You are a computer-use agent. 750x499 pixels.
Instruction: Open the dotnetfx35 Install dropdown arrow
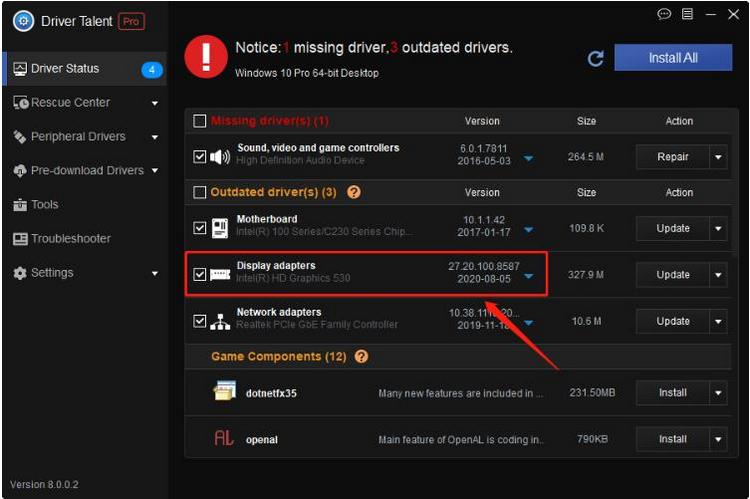718,393
